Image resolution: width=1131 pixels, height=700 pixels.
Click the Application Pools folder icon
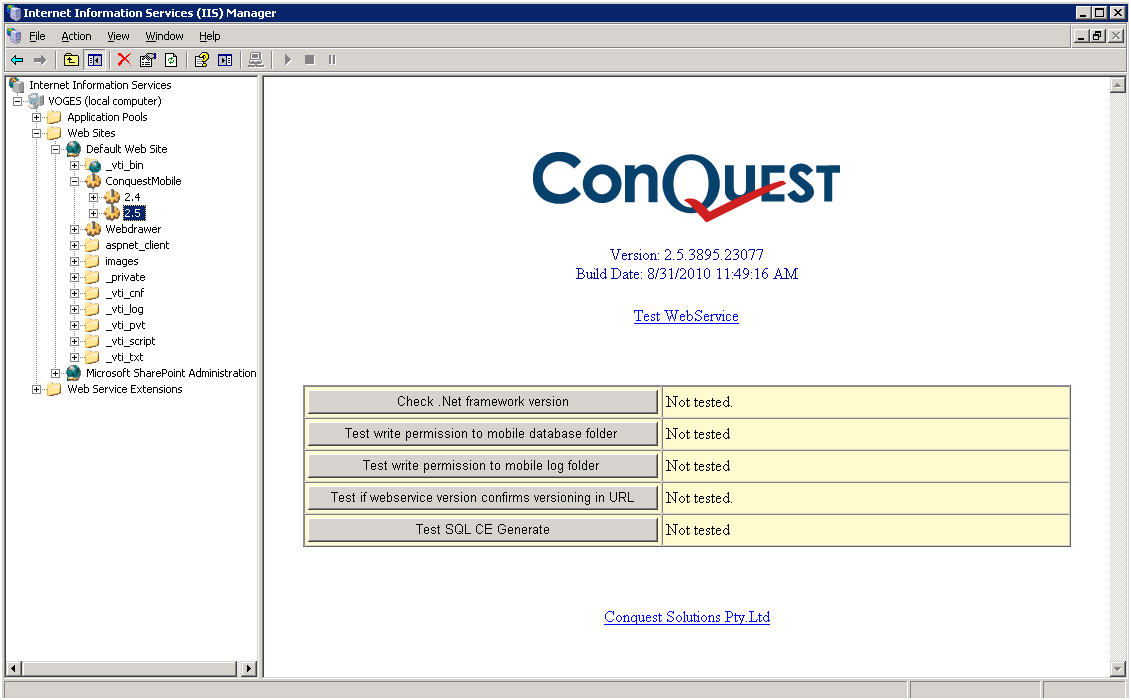[x=55, y=117]
